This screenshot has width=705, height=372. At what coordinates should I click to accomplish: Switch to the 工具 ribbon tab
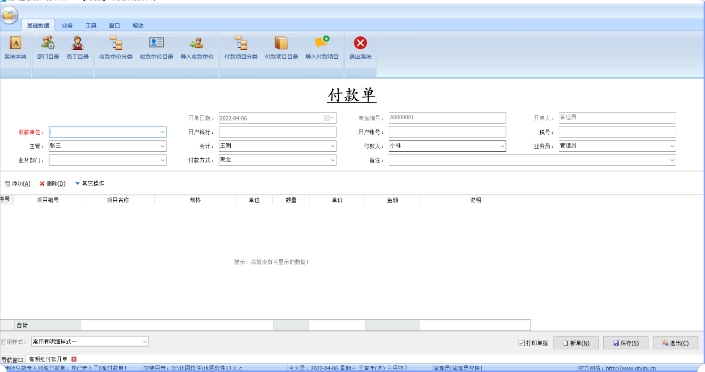[x=91, y=26]
